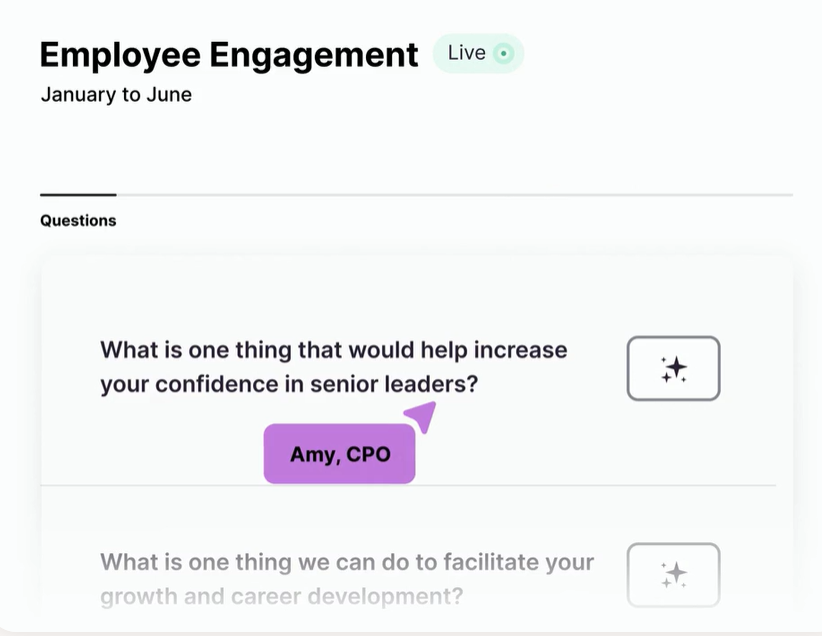822x636 pixels.
Task: Click 'What is one thing we can do' line
Action: pos(347,563)
